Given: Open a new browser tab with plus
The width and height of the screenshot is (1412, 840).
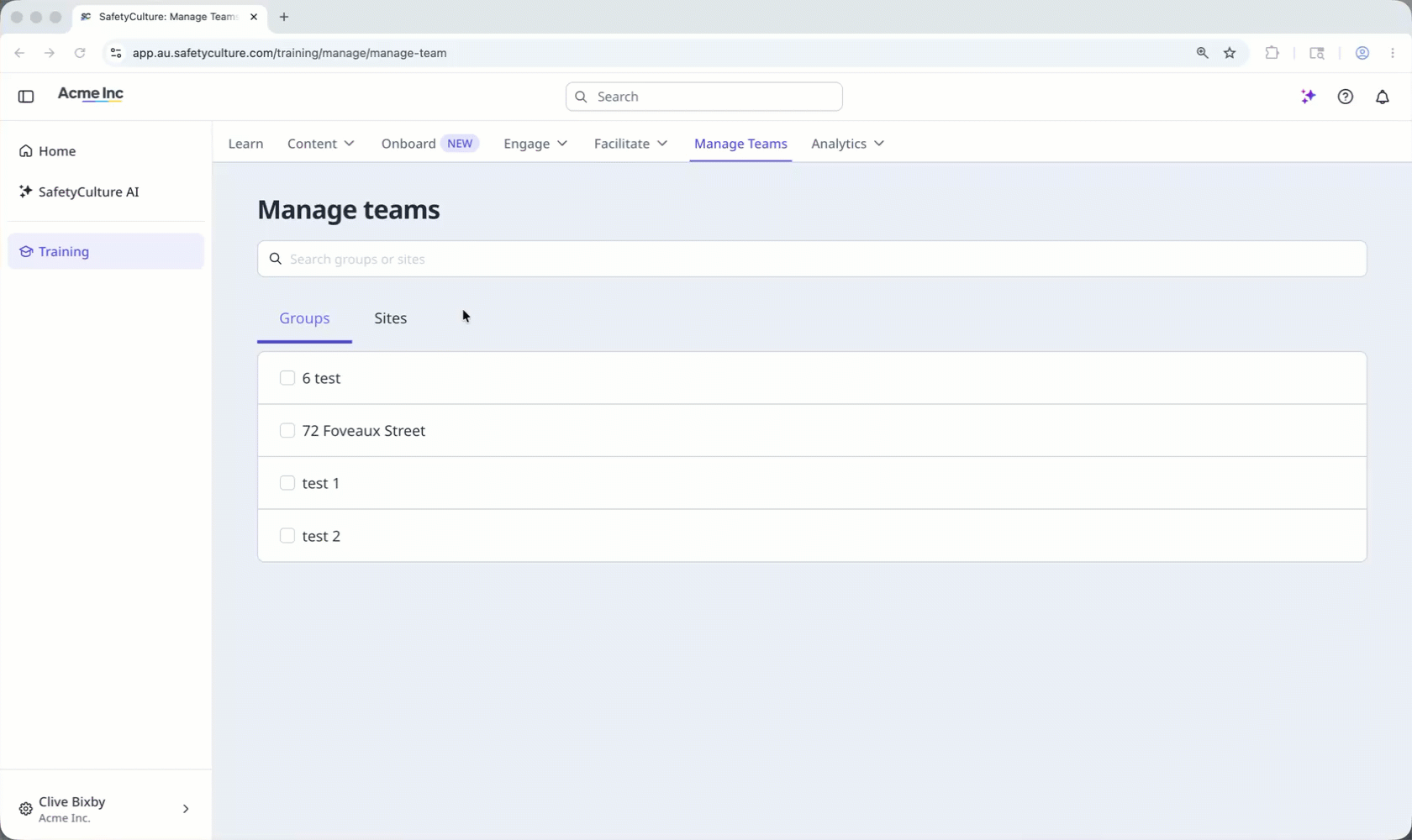Looking at the screenshot, I should 284,17.
